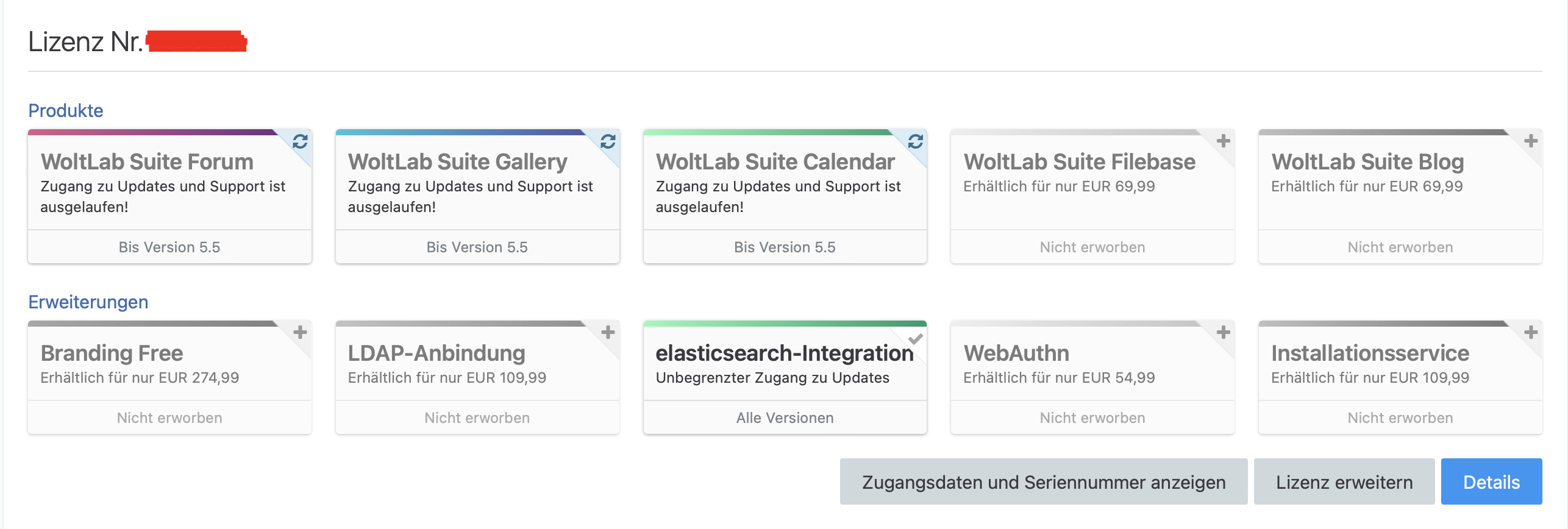Click the checkmark on elasticsearch-Integration card
This screenshot has width=1568, height=529.
click(915, 339)
